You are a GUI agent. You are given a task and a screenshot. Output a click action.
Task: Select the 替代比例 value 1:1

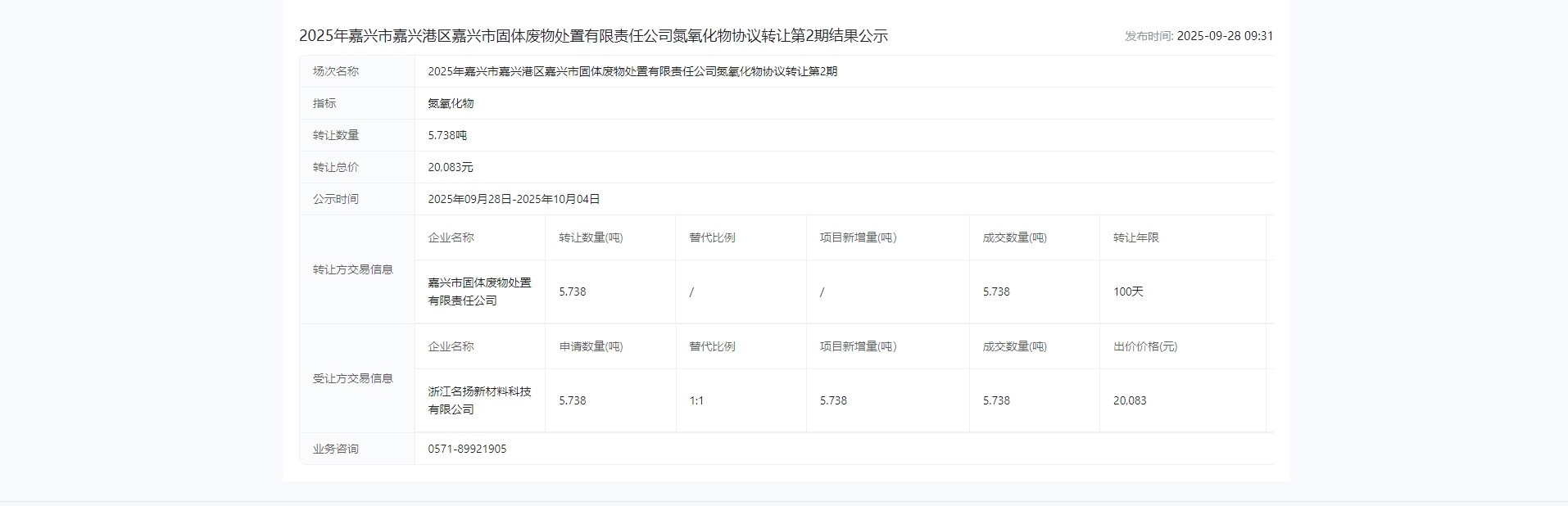(697, 400)
